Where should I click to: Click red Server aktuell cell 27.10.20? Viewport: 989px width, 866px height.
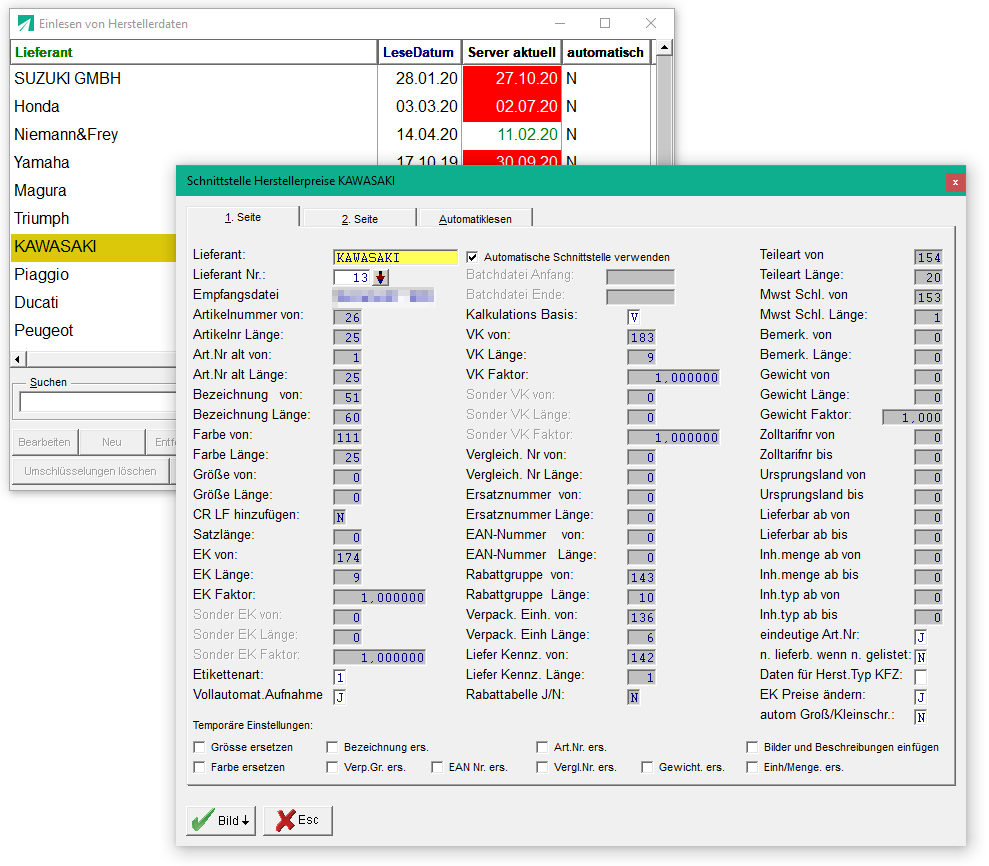tap(512, 78)
